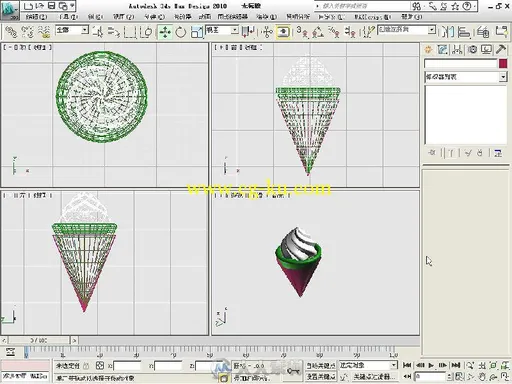
Task: Click the Play Animation button
Action: [x=431, y=365]
